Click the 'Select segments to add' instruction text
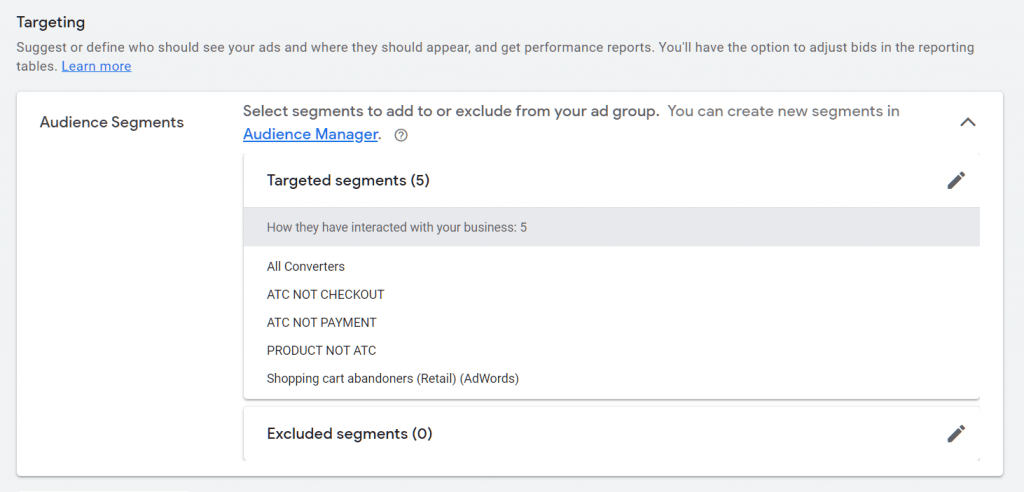Image resolution: width=1024 pixels, height=492 pixels. pyautogui.click(x=450, y=111)
